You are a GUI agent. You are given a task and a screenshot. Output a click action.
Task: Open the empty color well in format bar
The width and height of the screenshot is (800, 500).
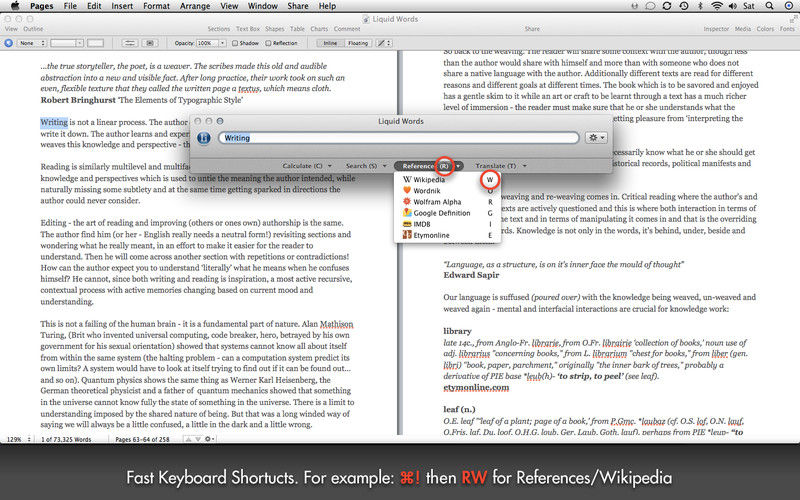(95, 43)
